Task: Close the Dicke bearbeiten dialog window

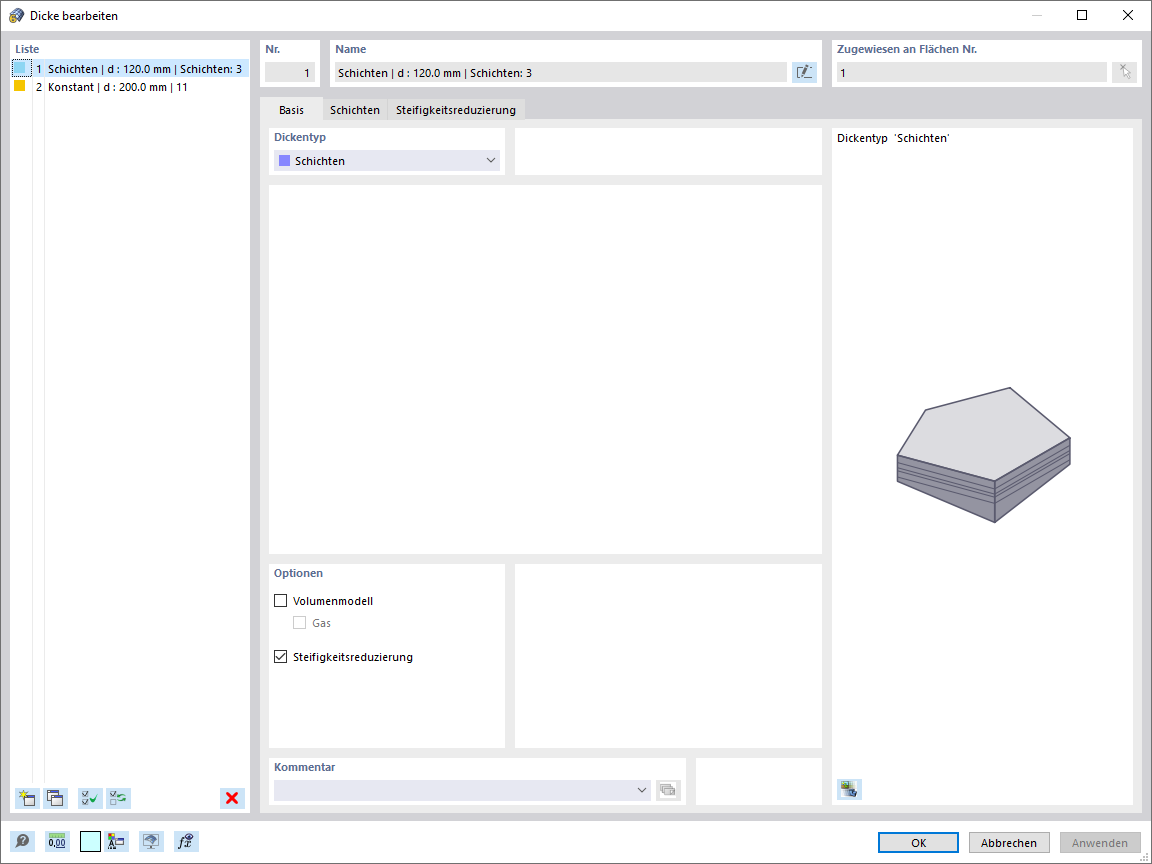Action: (1127, 15)
